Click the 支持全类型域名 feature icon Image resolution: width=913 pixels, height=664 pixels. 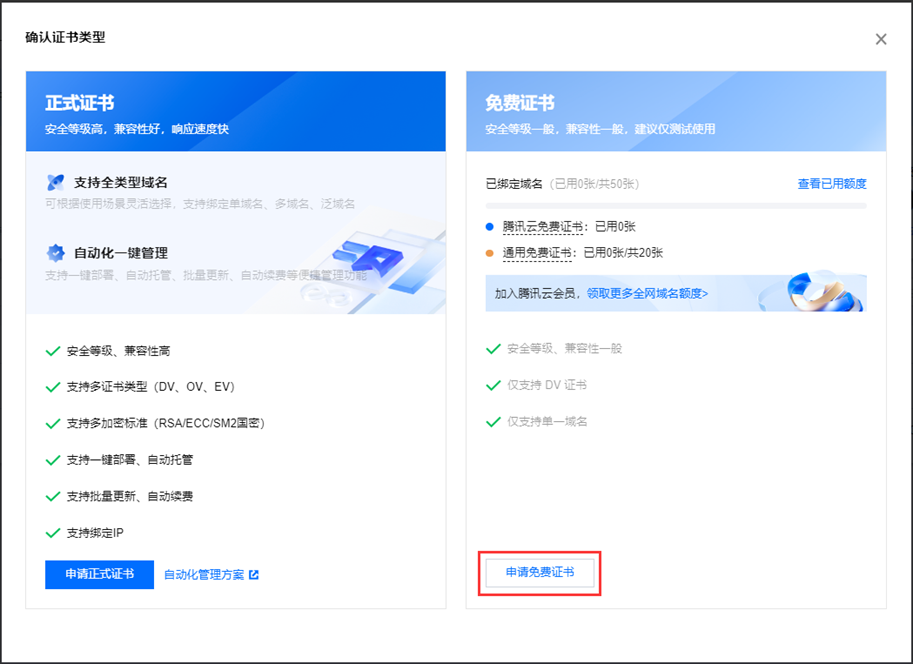pos(55,182)
